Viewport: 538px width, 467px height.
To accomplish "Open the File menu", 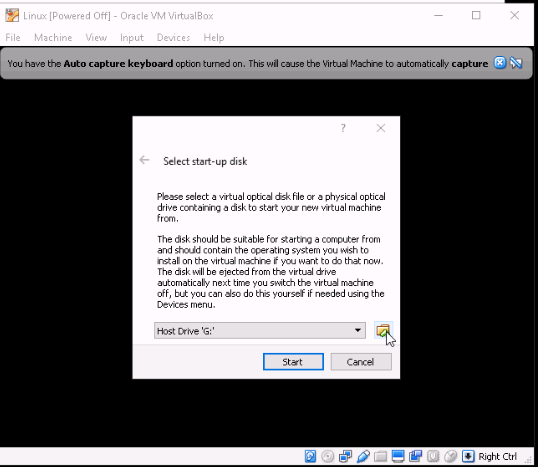I will click(13, 37).
